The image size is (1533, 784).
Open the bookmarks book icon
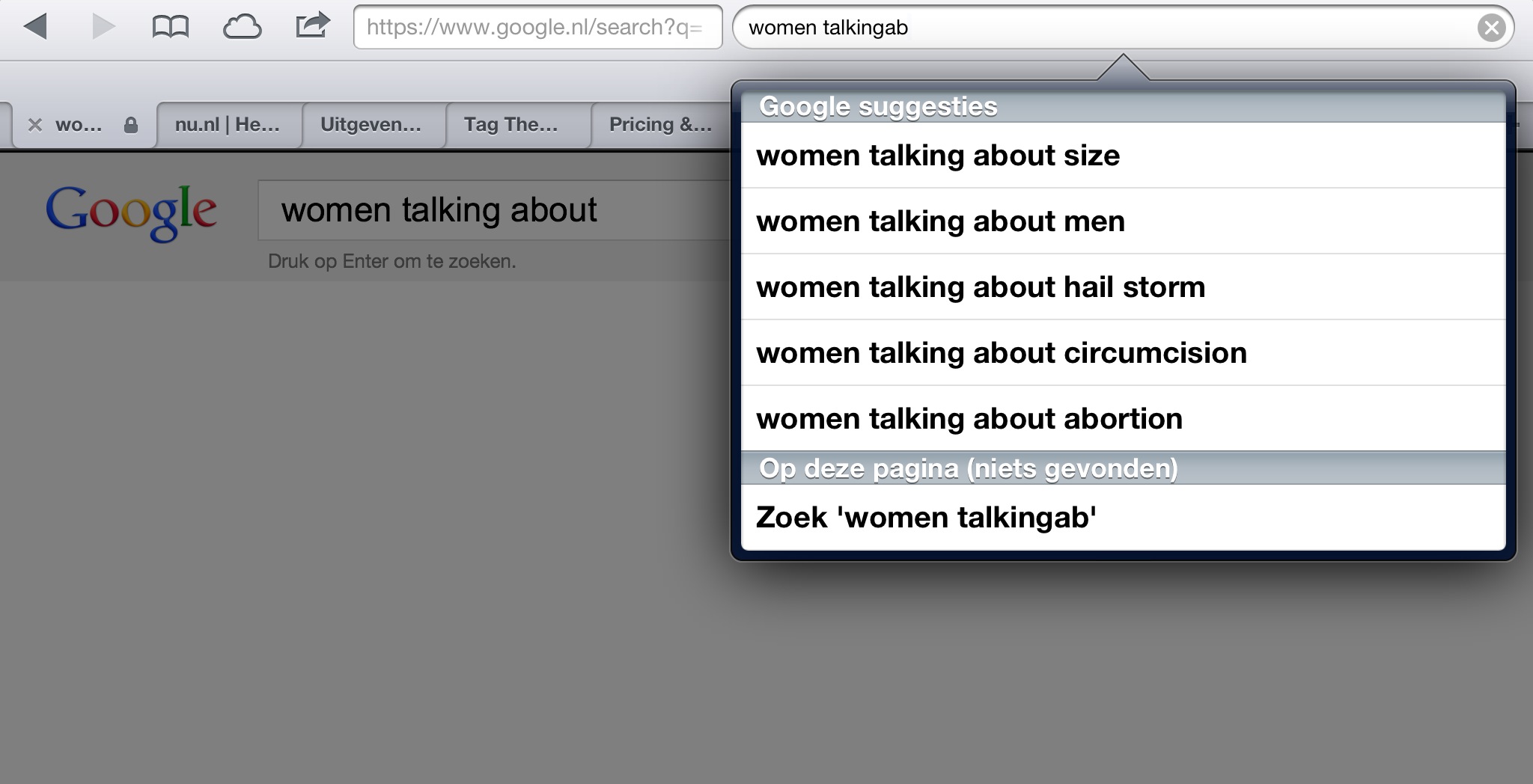tap(171, 28)
